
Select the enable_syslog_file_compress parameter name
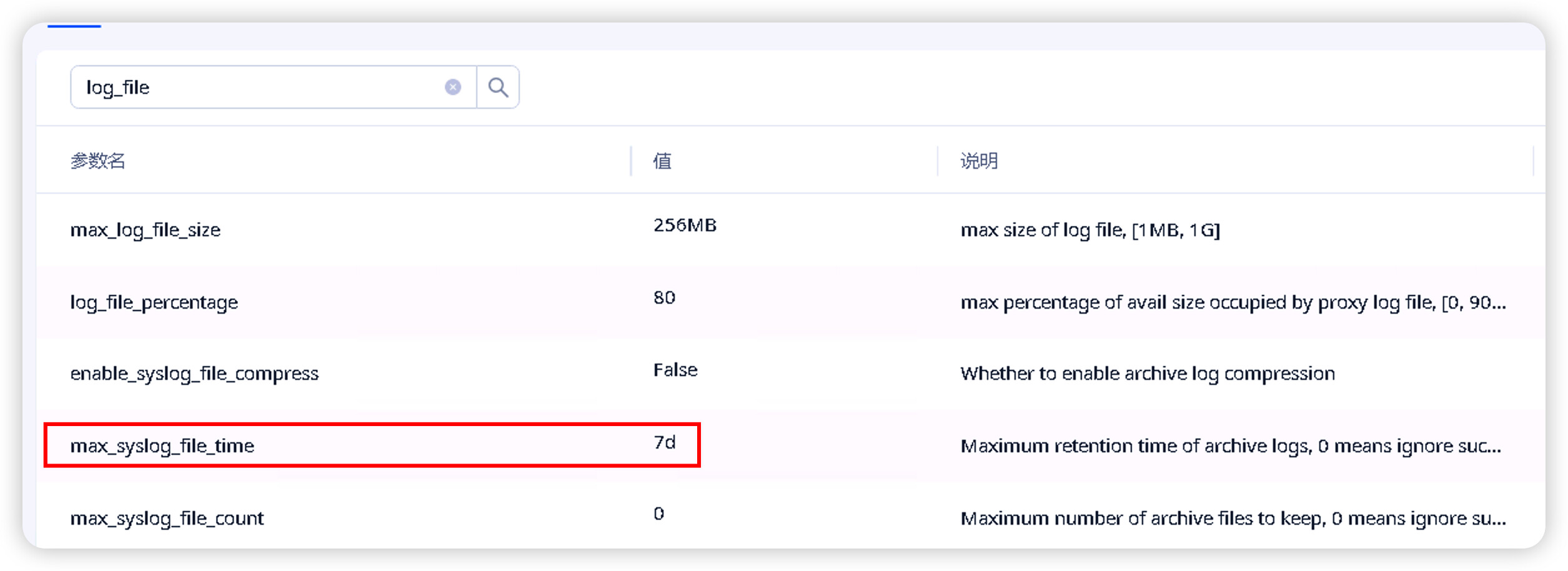[x=194, y=374]
